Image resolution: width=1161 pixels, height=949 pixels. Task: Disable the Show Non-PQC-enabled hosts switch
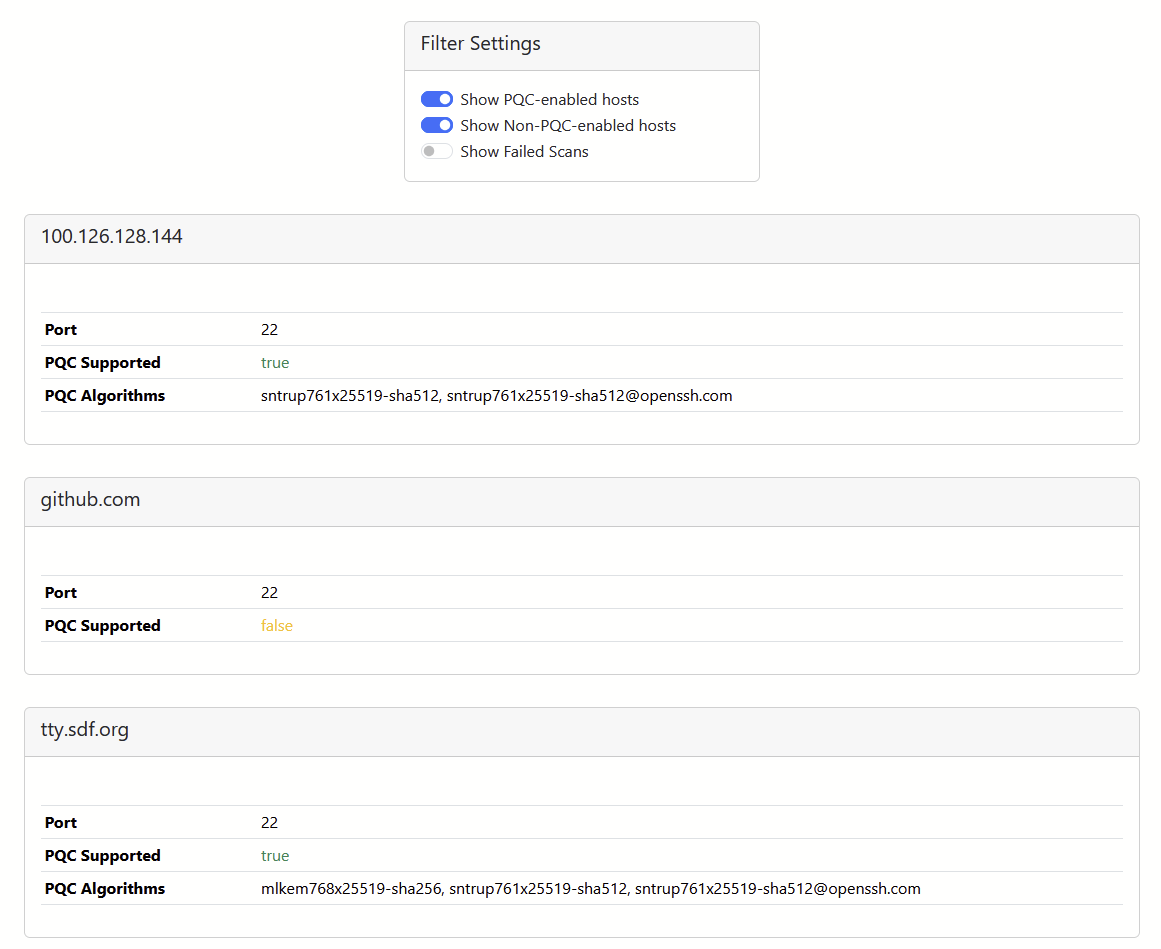point(437,125)
